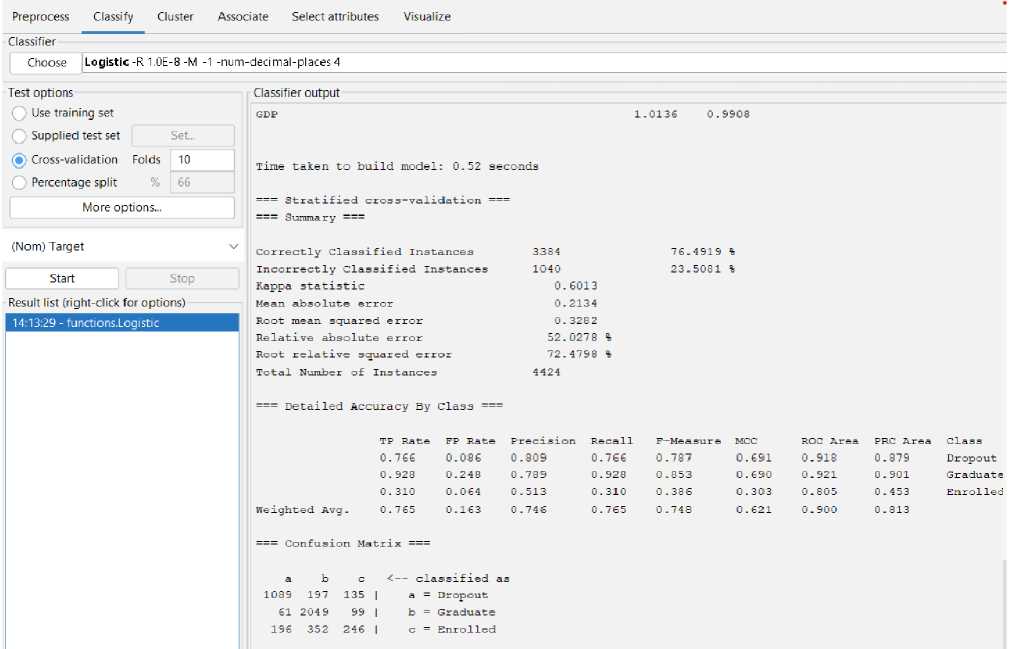Select Supplied test set option
Screen dimensions: 1010x649
[x=66, y=136]
